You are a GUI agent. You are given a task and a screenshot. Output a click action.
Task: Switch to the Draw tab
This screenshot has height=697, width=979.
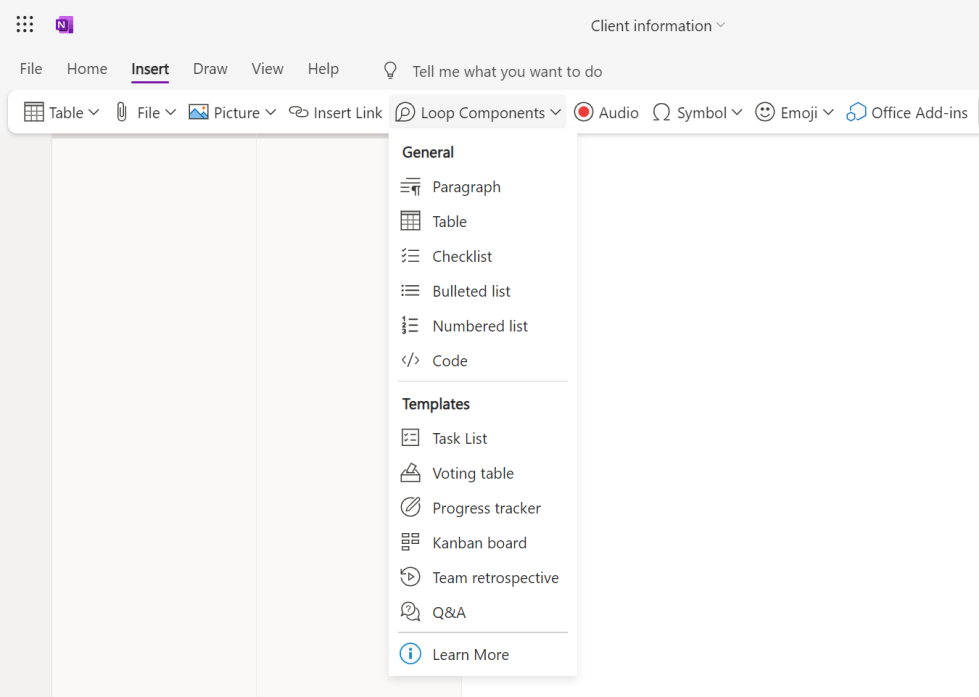(x=209, y=68)
